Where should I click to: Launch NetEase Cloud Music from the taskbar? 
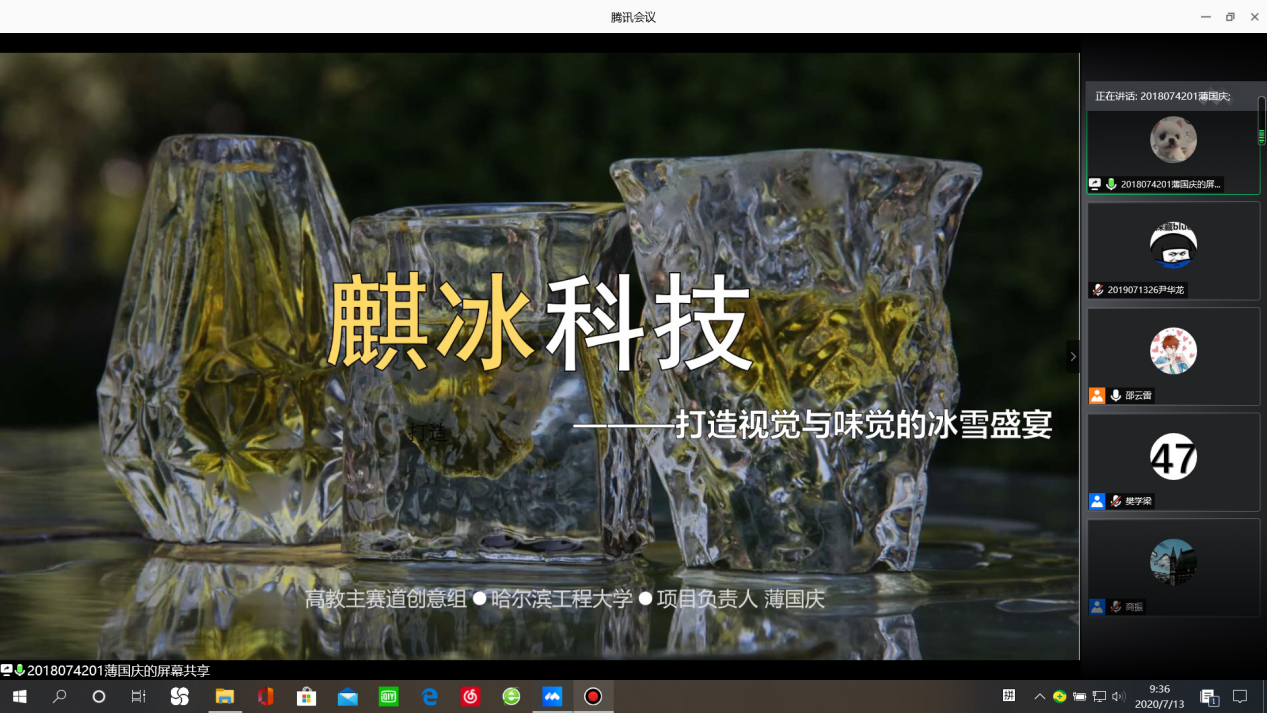(x=470, y=696)
